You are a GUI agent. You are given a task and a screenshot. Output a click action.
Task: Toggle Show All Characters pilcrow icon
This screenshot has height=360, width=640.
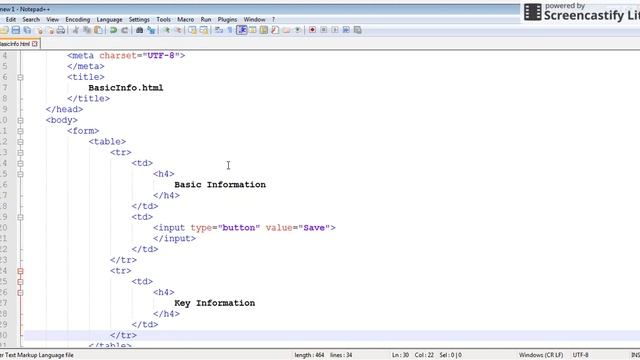[230, 30]
